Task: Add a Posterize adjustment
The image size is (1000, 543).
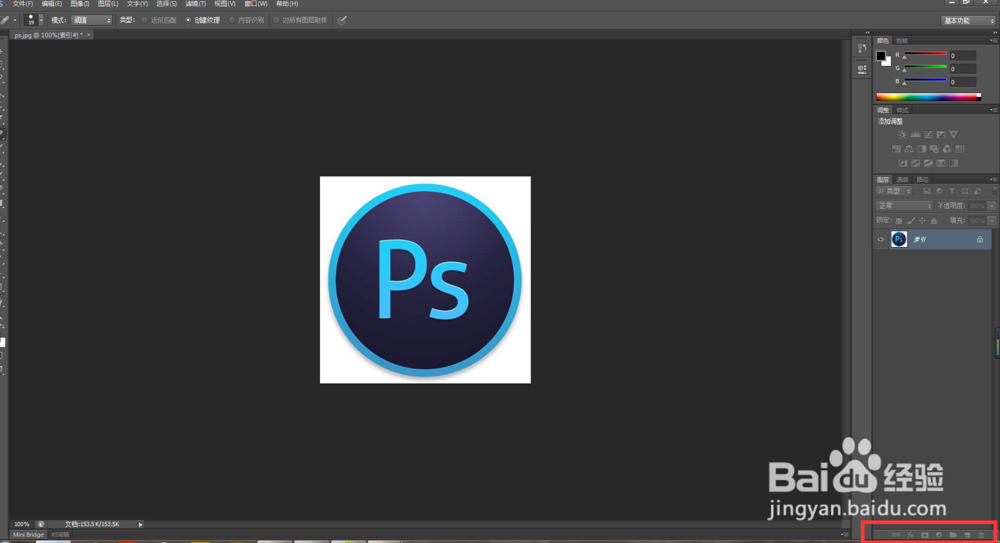Action: click(x=915, y=163)
